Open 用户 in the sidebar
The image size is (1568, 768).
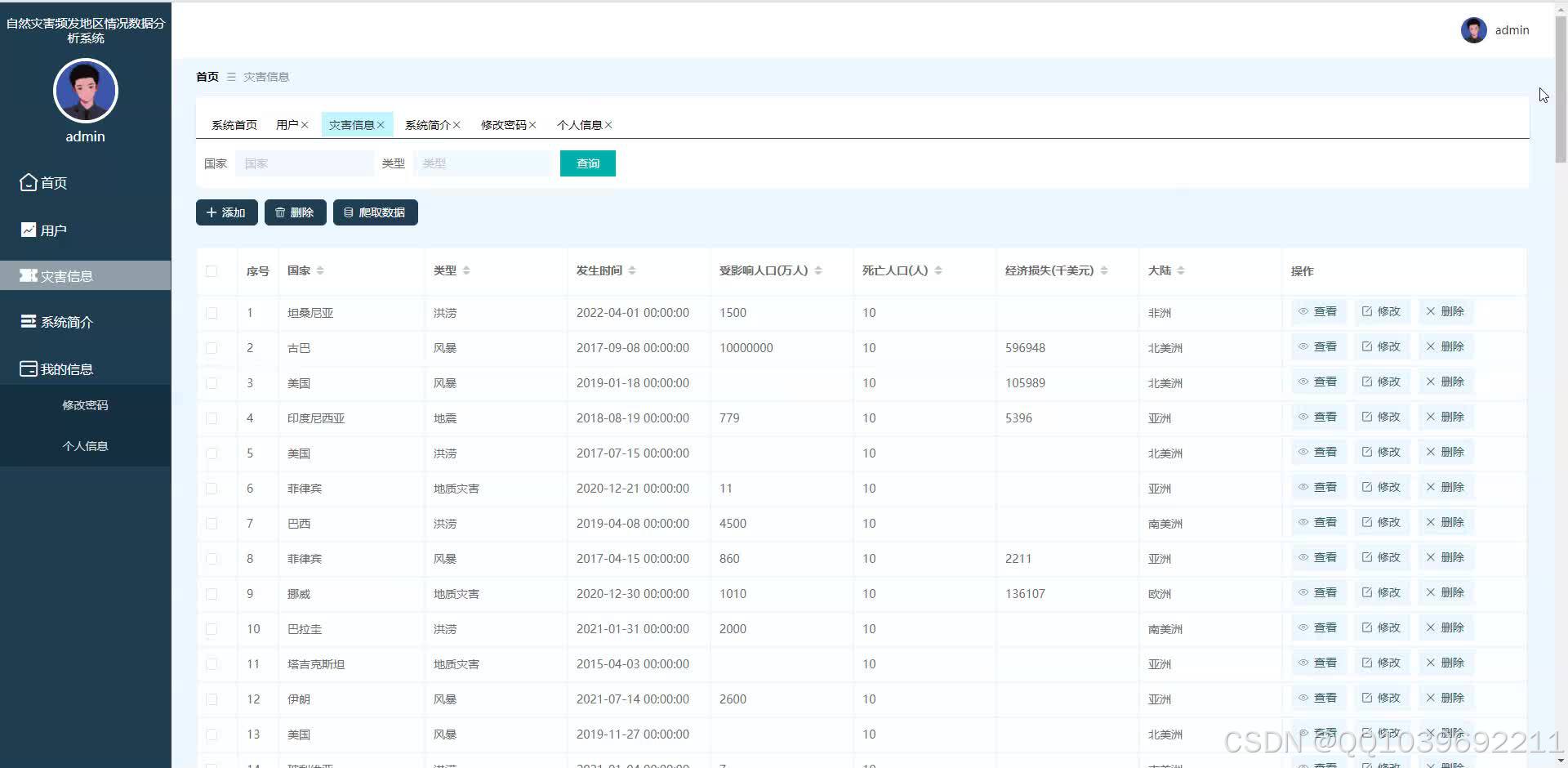[x=85, y=230]
